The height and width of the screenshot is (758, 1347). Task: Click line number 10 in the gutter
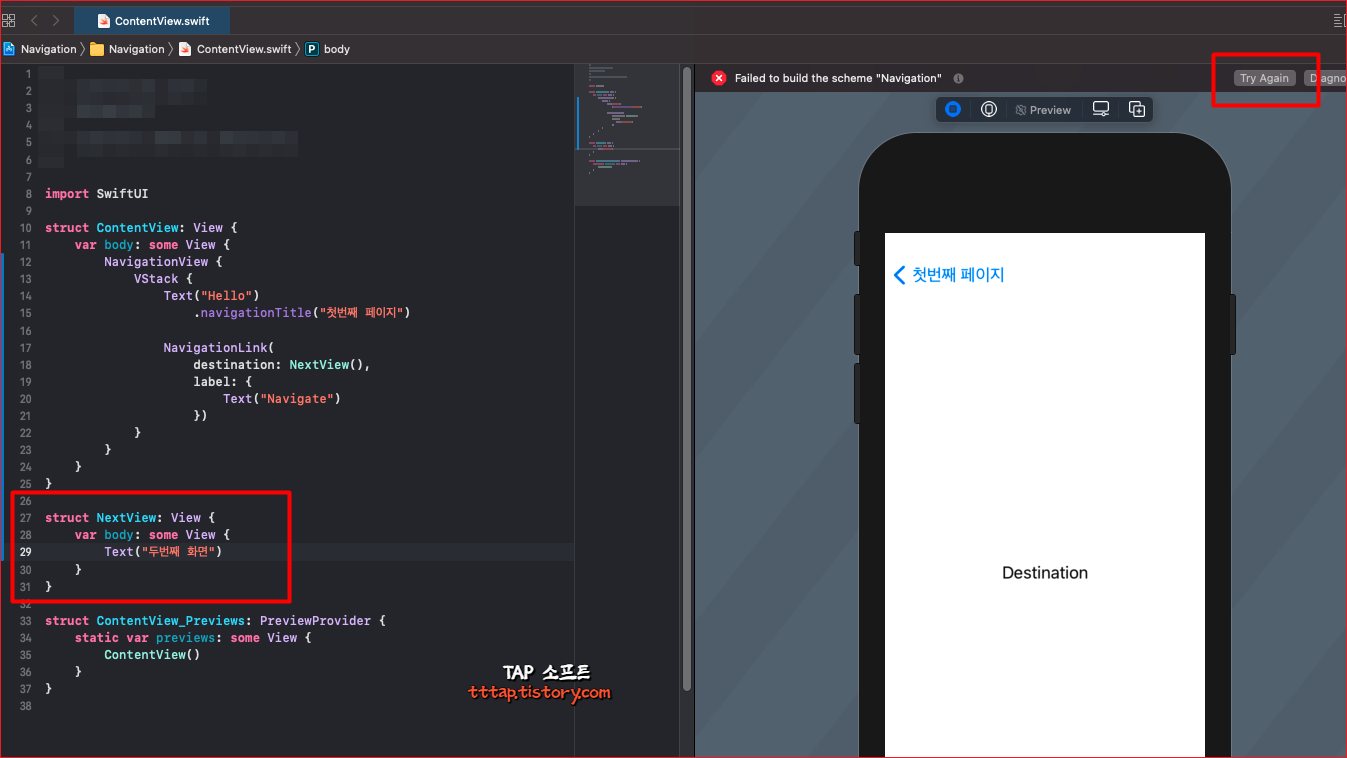tap(25, 228)
